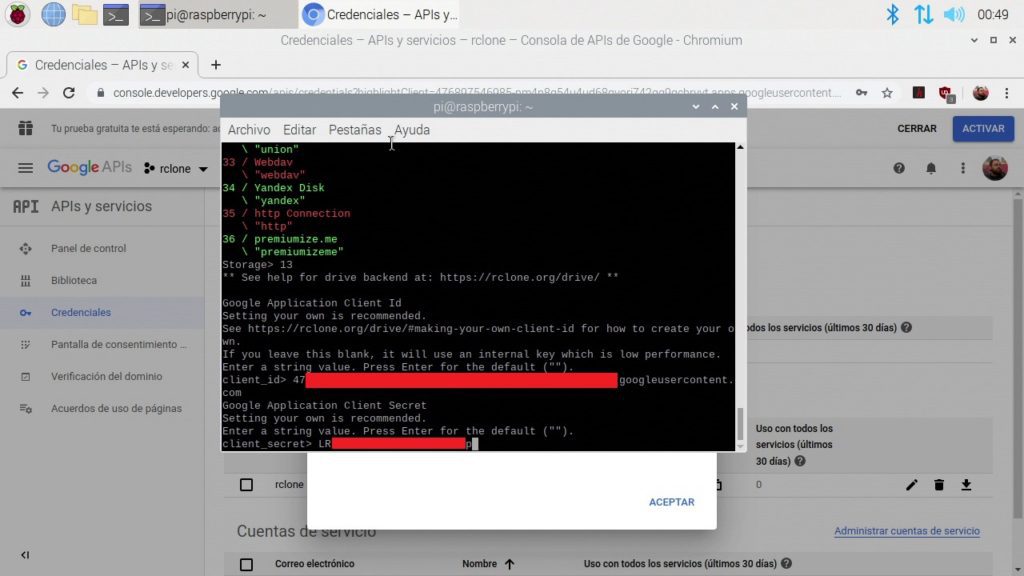Click the gift icon in trial banner
The width and height of the screenshot is (1024, 576).
(x=25, y=128)
